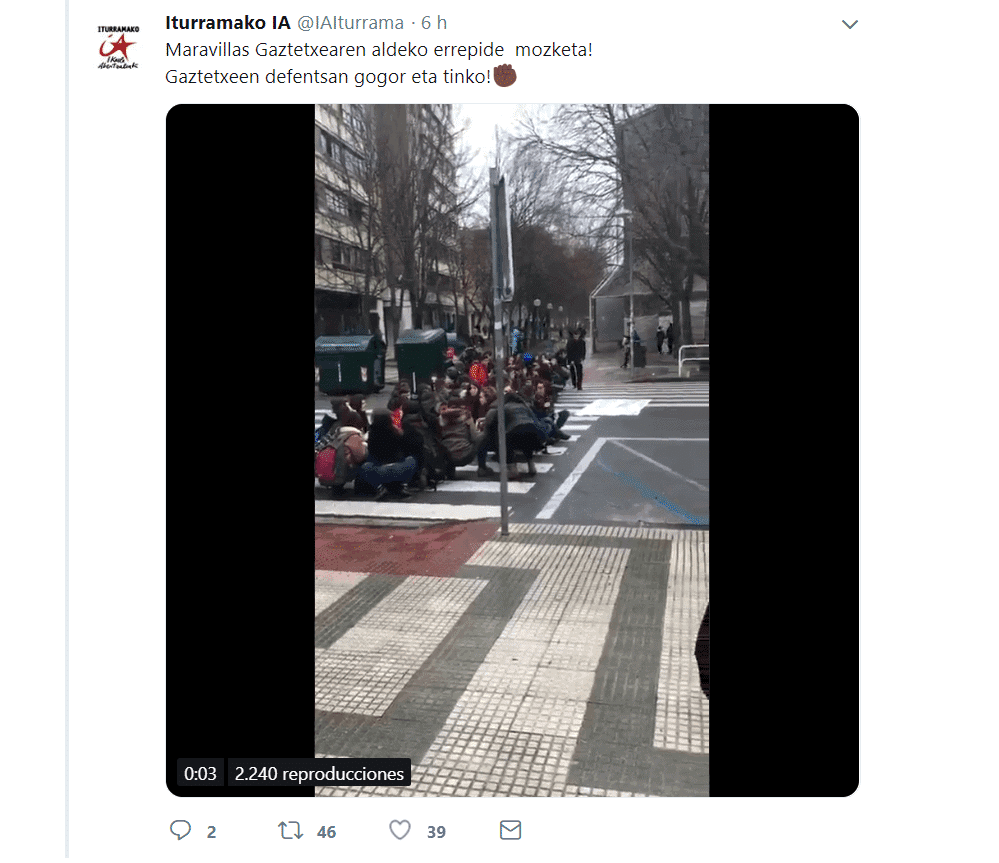Visit the @IAIturrama handle link

tap(350, 23)
